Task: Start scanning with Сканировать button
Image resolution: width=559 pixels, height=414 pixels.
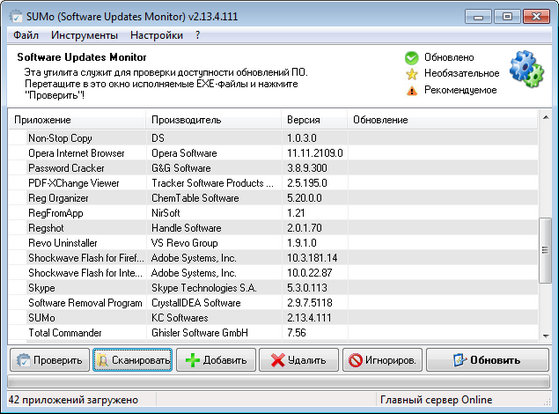Action: pos(133,360)
